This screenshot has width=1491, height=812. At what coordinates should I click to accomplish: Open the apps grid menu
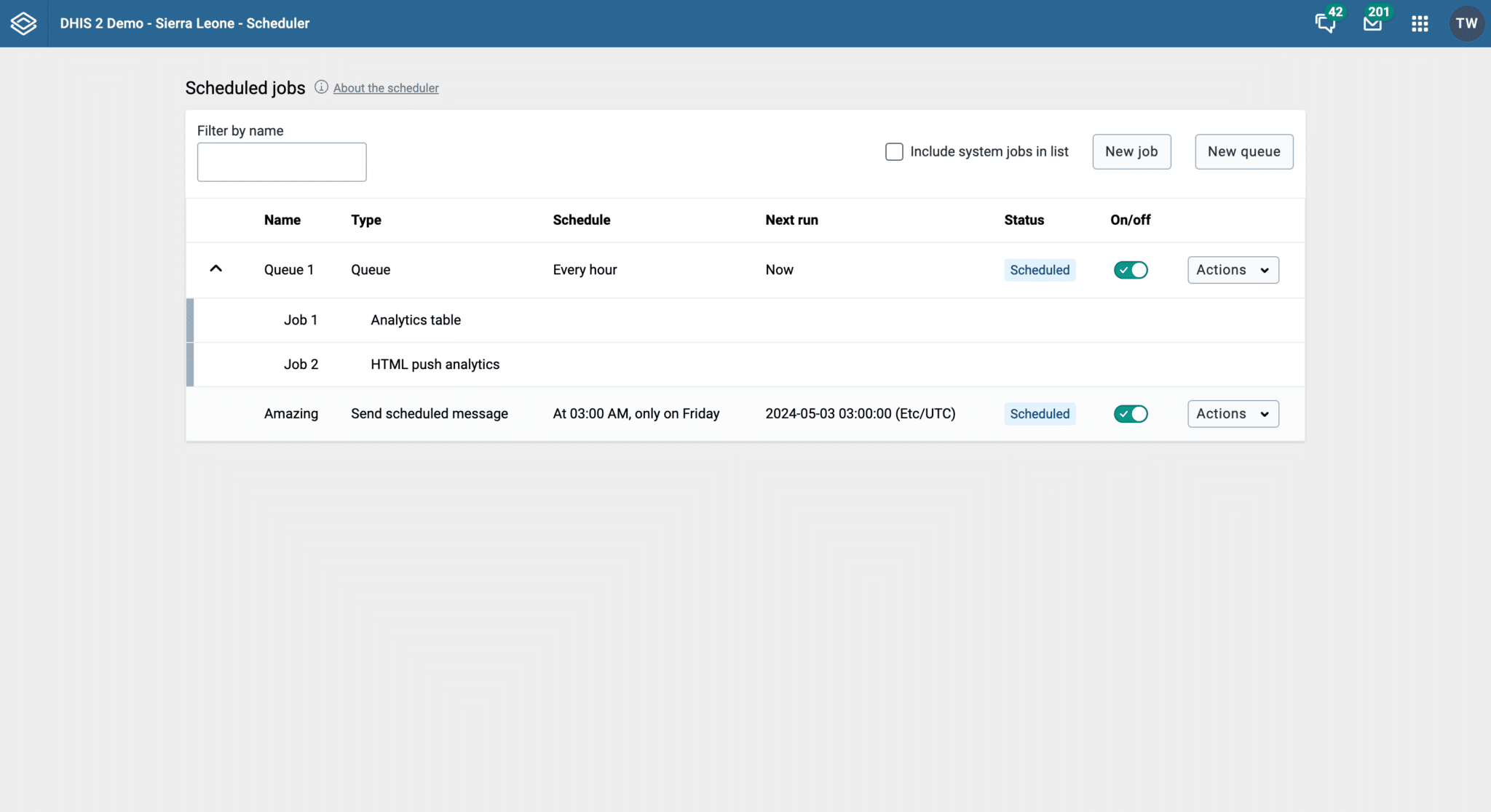pos(1420,23)
